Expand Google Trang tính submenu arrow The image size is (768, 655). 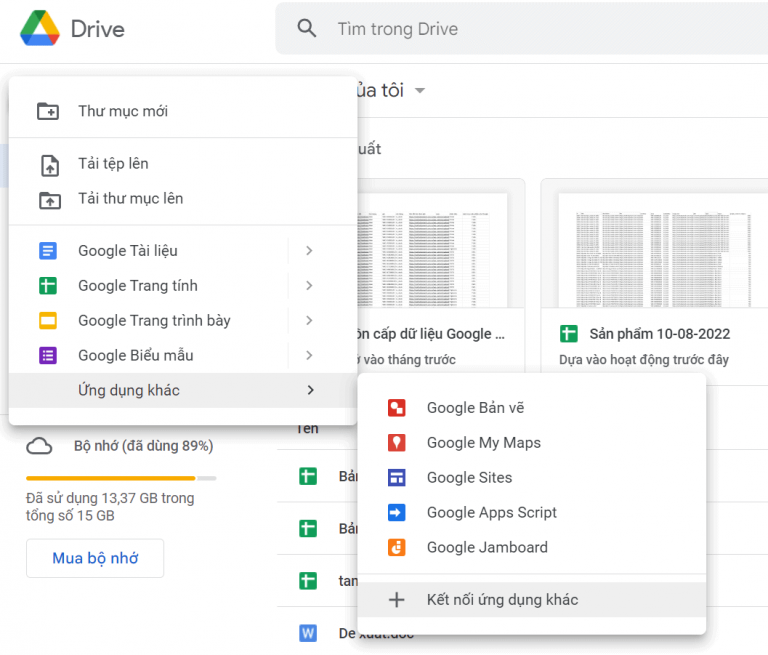tap(309, 286)
